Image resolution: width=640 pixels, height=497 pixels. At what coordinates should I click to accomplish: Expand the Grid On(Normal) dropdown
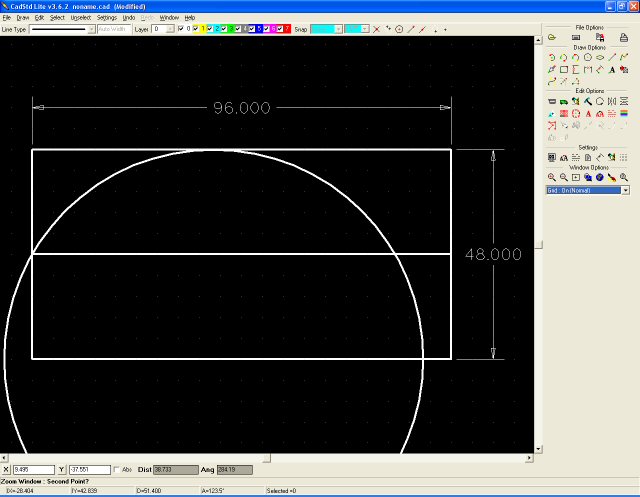click(625, 191)
